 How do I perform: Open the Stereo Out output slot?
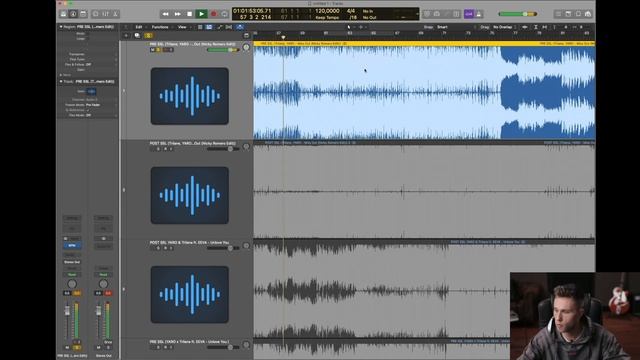pyautogui.click(x=72, y=262)
